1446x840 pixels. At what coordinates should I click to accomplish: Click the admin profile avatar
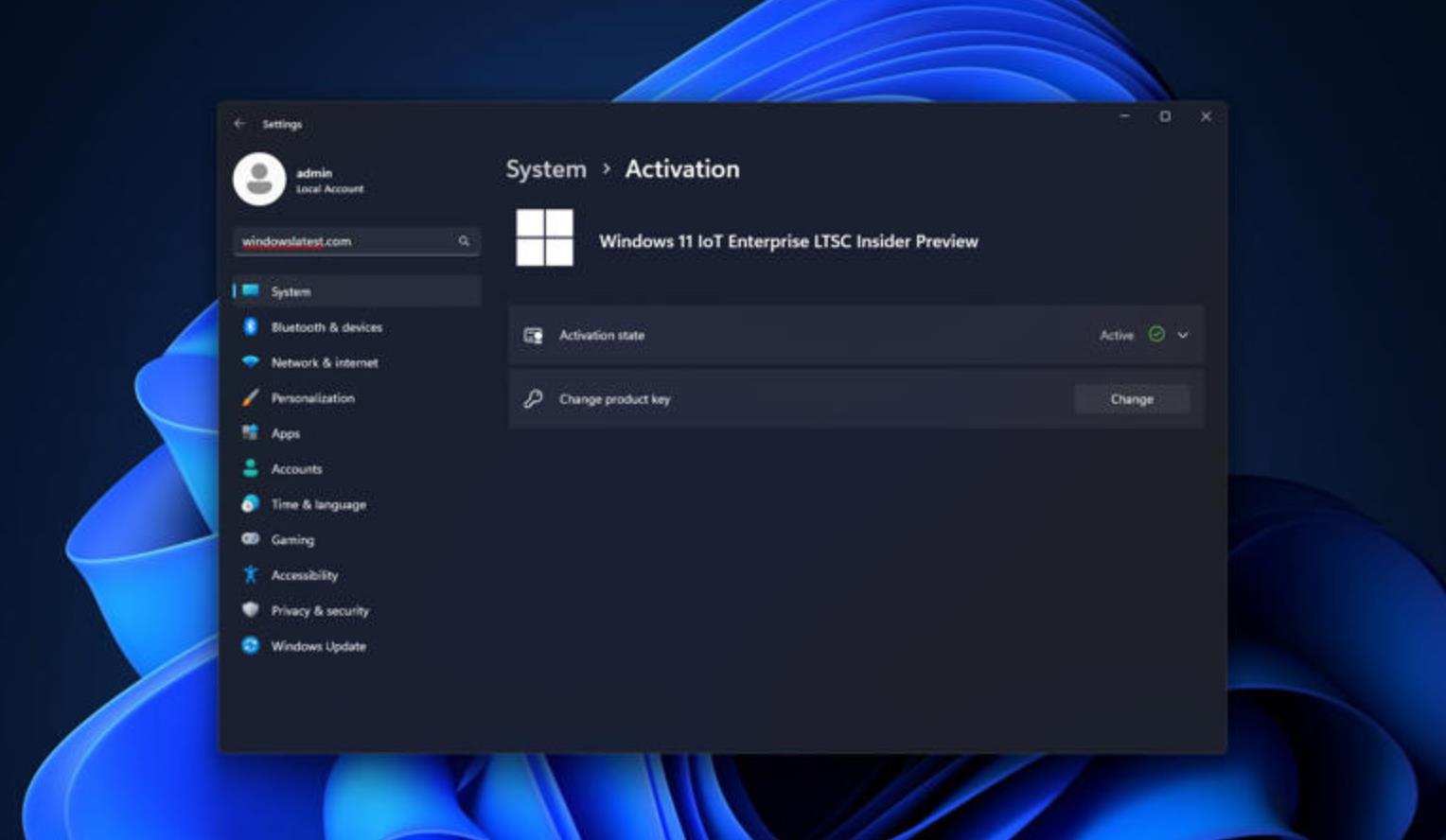coord(259,179)
